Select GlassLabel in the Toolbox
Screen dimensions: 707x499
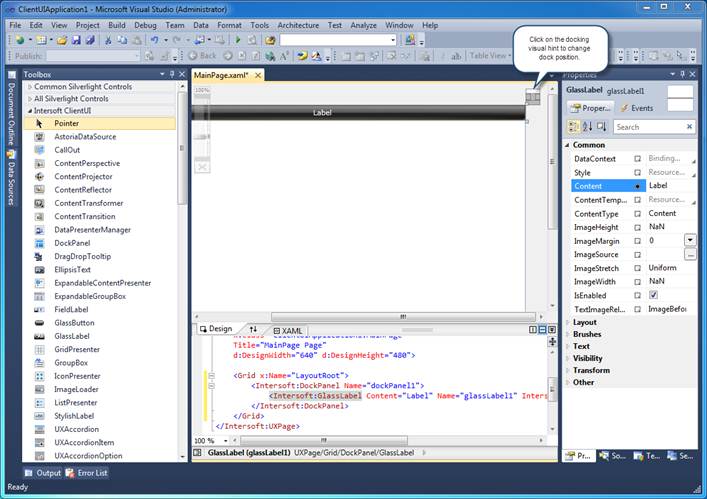[99, 336]
